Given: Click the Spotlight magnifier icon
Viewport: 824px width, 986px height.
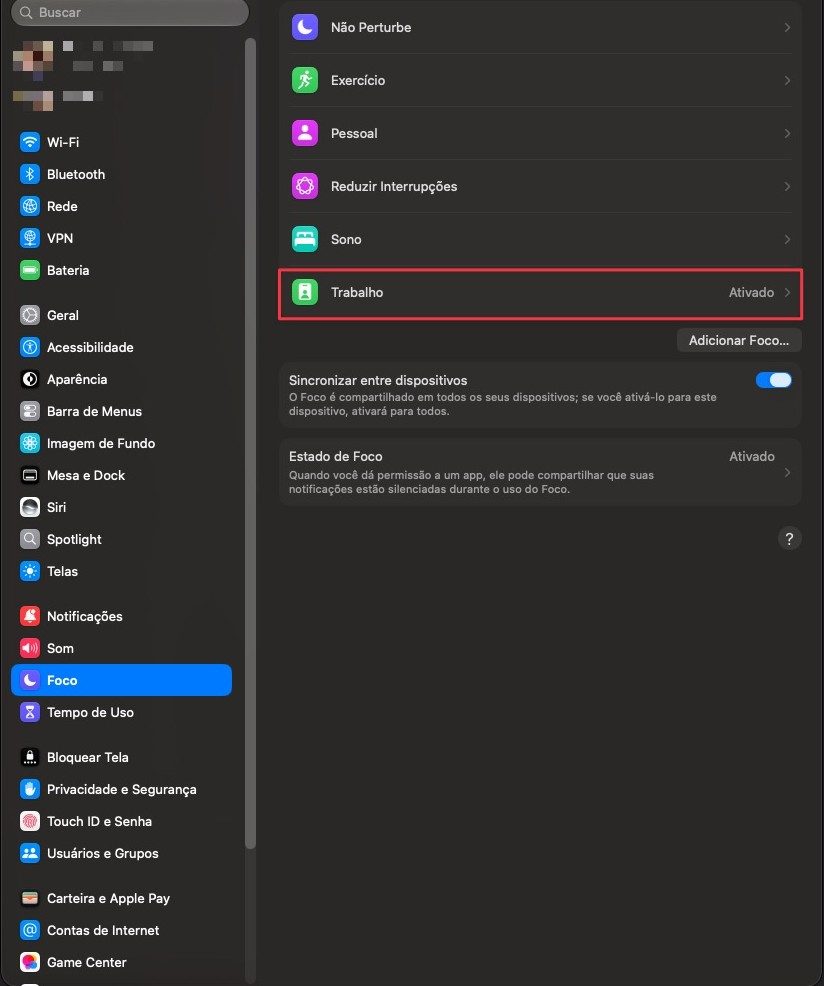Looking at the screenshot, I should pyautogui.click(x=30, y=539).
